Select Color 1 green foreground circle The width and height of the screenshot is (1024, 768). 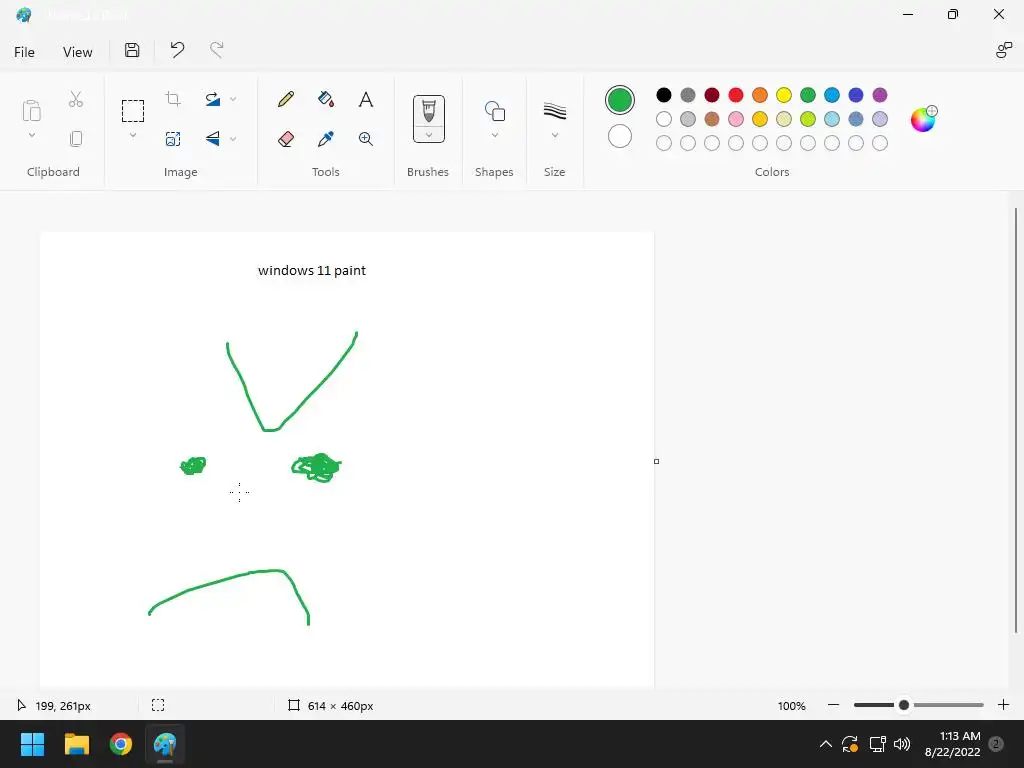click(620, 100)
